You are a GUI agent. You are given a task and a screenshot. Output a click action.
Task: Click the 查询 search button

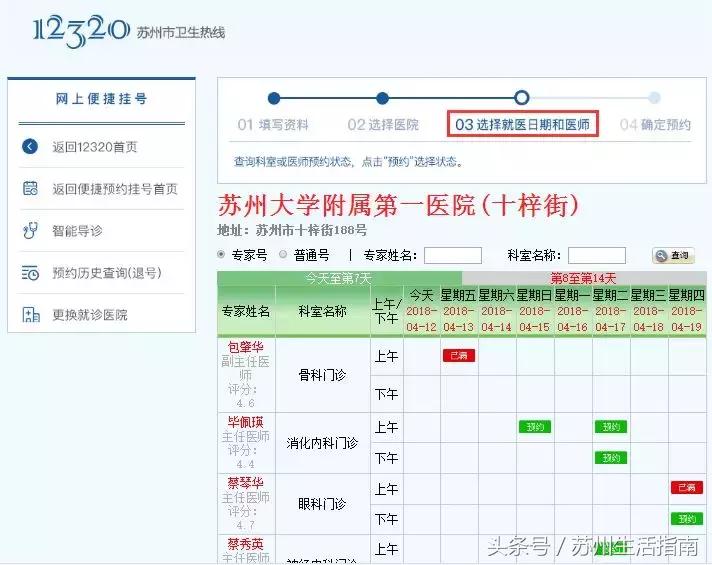(673, 256)
